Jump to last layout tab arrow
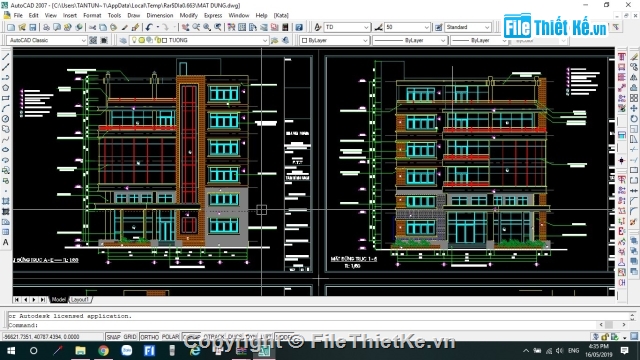The height and width of the screenshot is (360, 640). [x=42, y=300]
